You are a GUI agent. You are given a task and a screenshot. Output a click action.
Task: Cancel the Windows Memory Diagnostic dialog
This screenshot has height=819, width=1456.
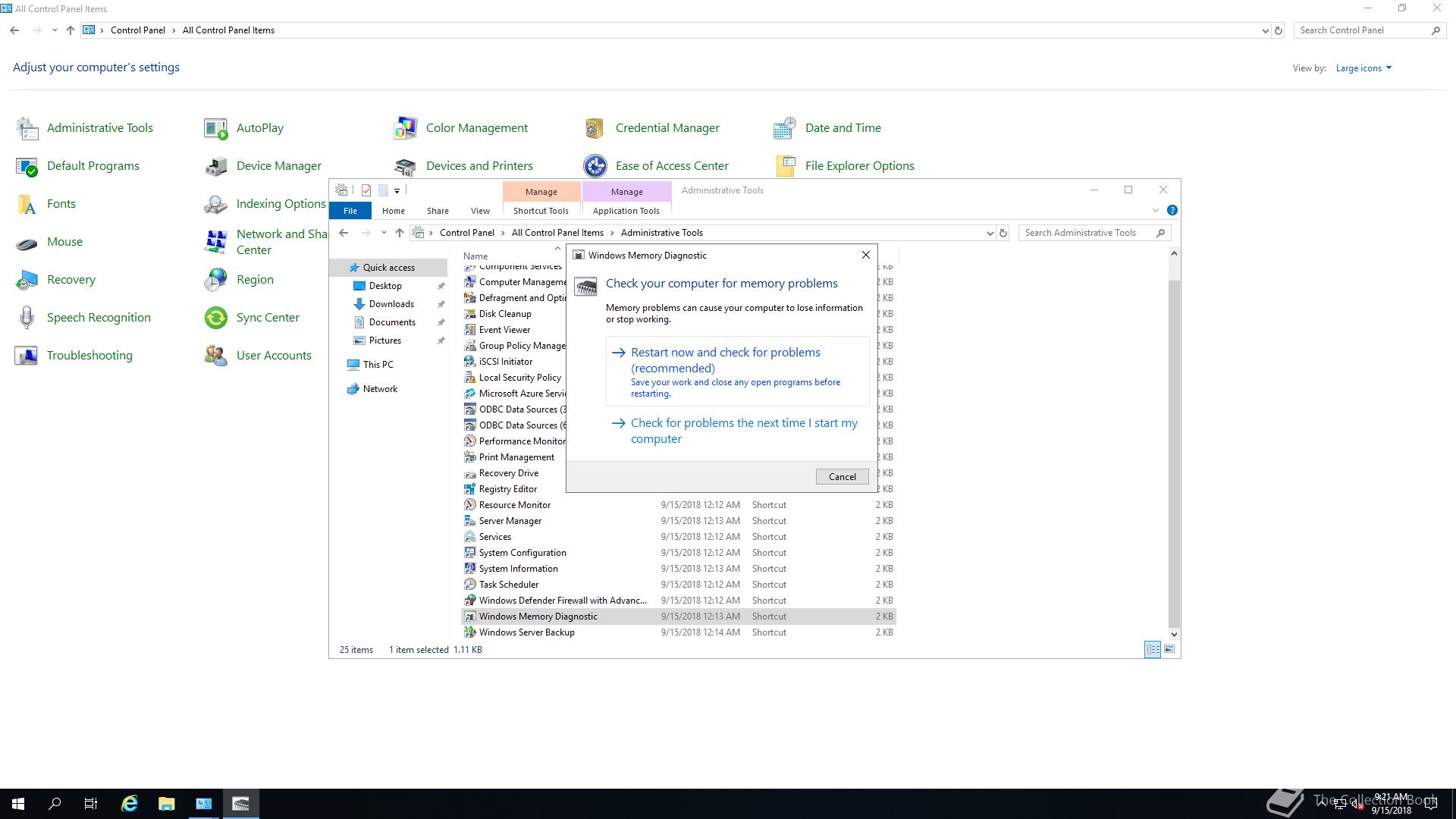[842, 477]
